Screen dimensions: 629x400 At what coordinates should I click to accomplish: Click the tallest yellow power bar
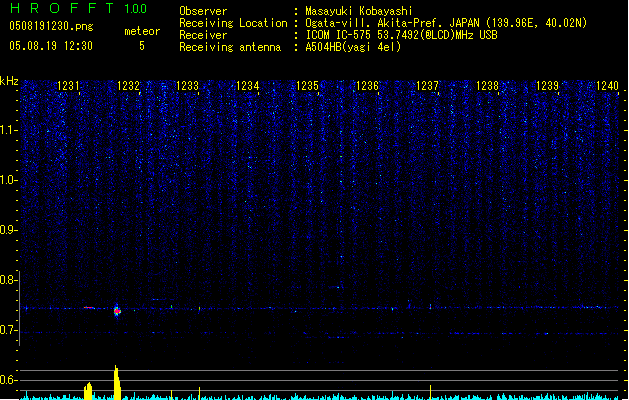click(117, 382)
